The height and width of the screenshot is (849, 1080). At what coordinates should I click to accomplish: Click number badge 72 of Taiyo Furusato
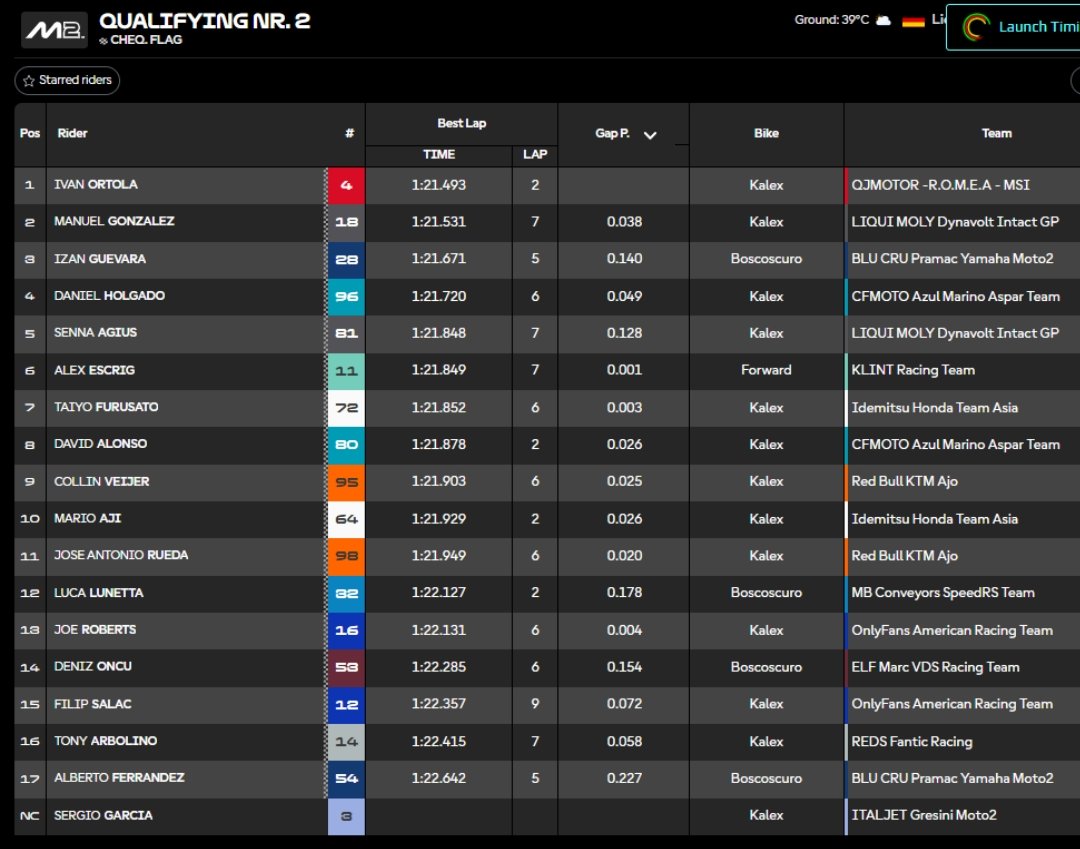(x=346, y=408)
